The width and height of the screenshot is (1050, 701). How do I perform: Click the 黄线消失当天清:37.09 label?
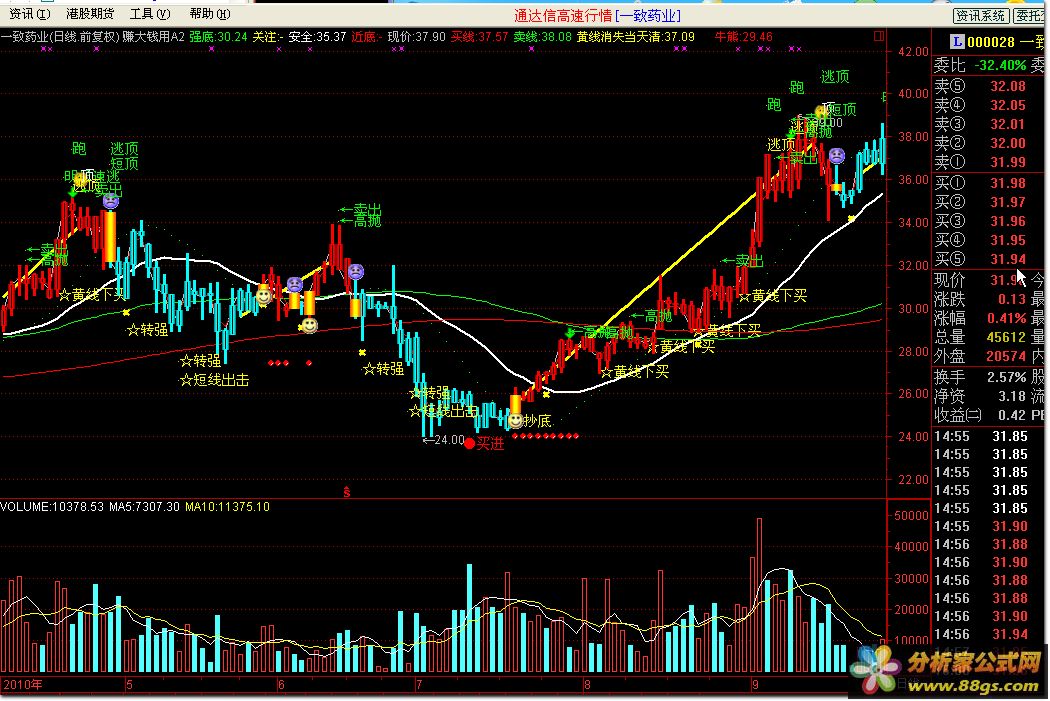pos(635,37)
